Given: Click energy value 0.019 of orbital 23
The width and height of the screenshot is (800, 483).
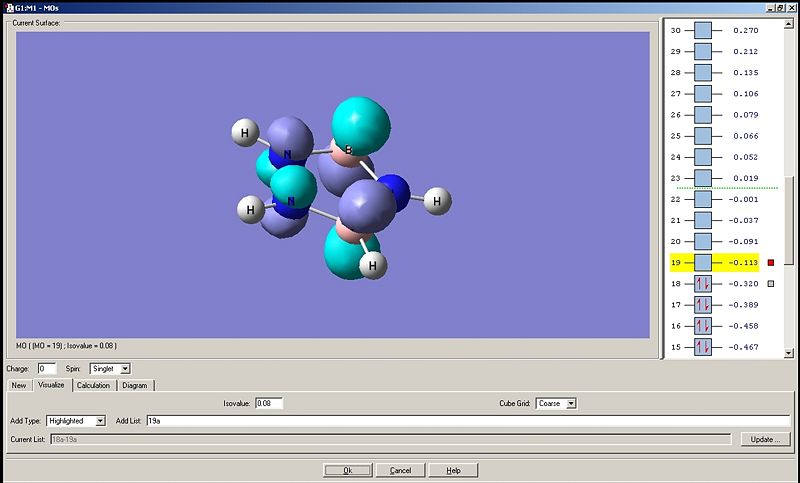Looking at the screenshot, I should click(745, 178).
